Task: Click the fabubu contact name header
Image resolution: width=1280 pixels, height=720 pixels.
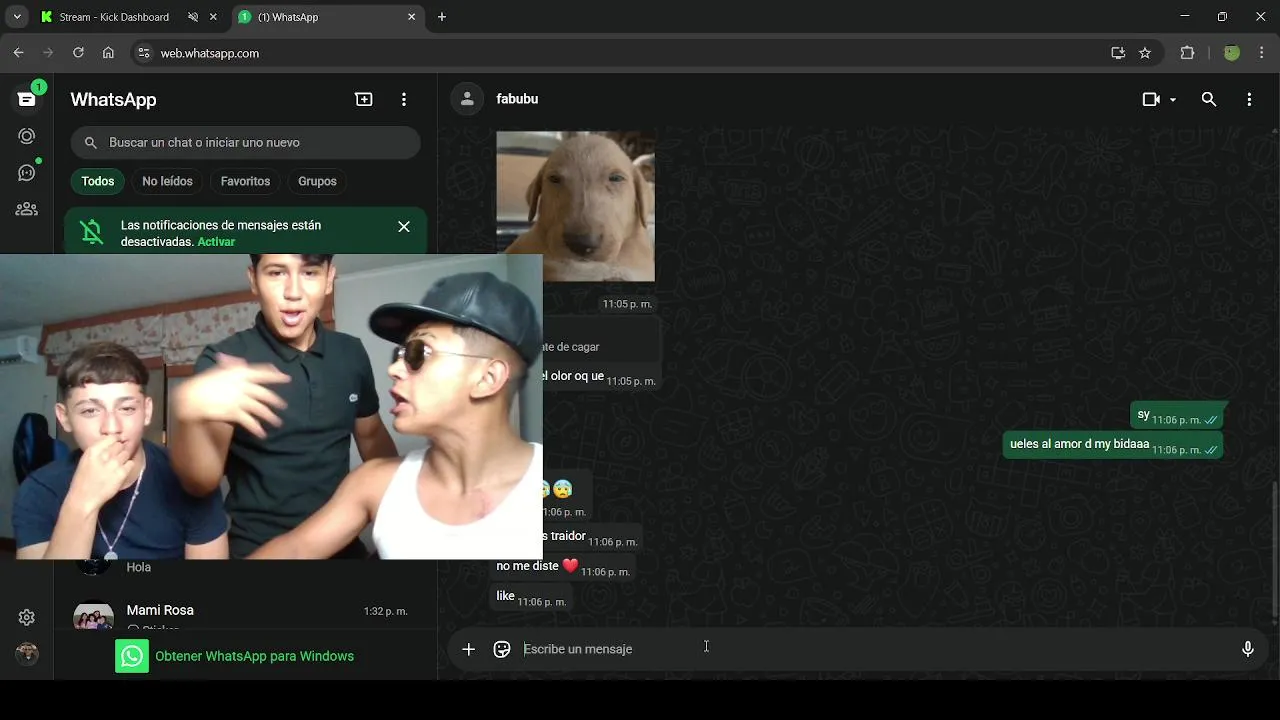Action: (x=517, y=99)
